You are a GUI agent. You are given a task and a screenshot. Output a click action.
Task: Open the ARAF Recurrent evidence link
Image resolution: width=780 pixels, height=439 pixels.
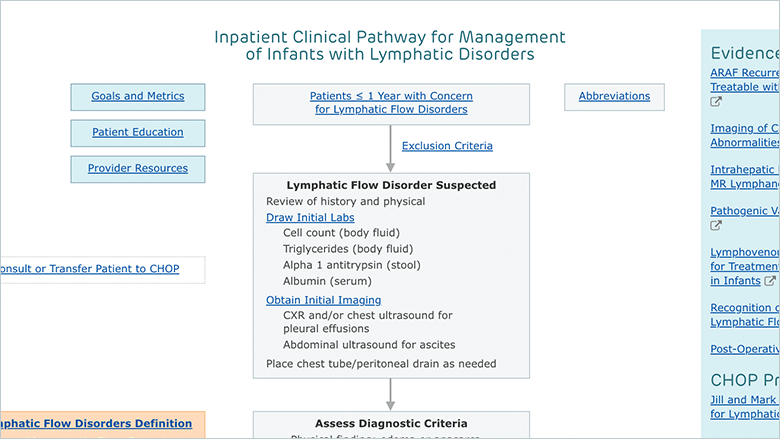(745, 80)
